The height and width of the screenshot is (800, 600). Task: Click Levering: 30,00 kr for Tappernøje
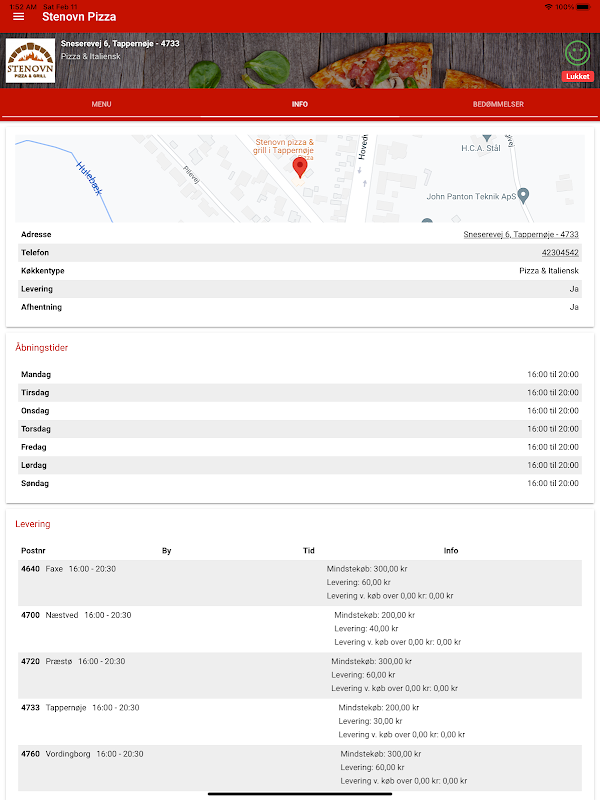(x=370, y=721)
